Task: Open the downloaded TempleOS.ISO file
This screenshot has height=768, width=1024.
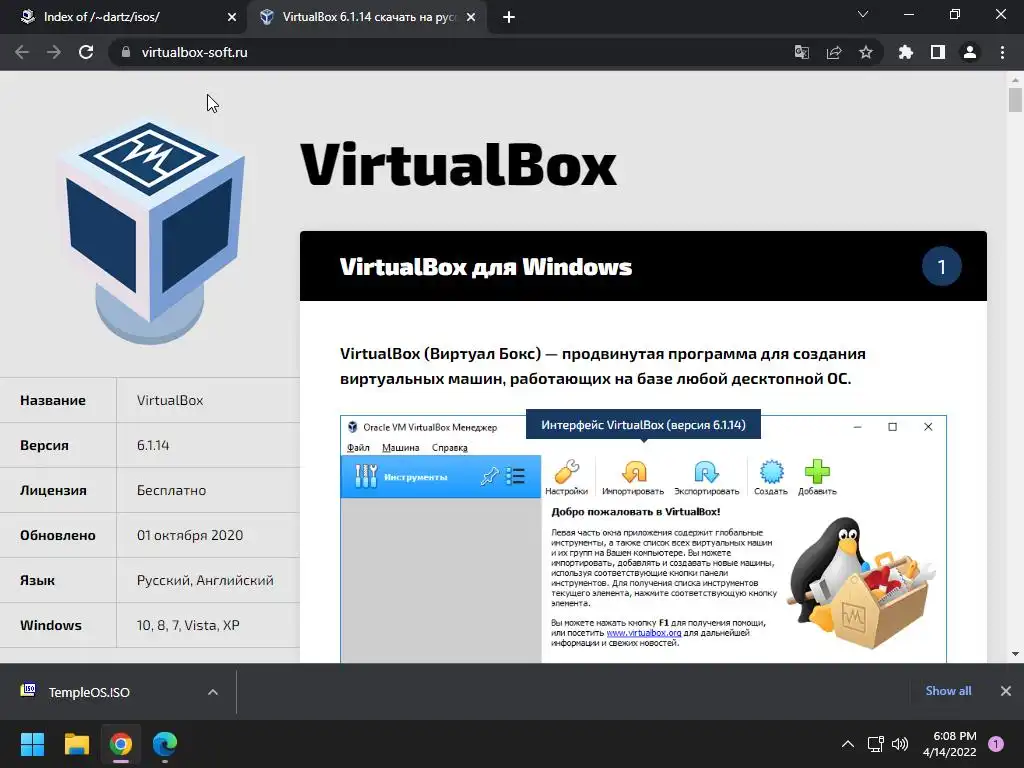Action: point(89,692)
